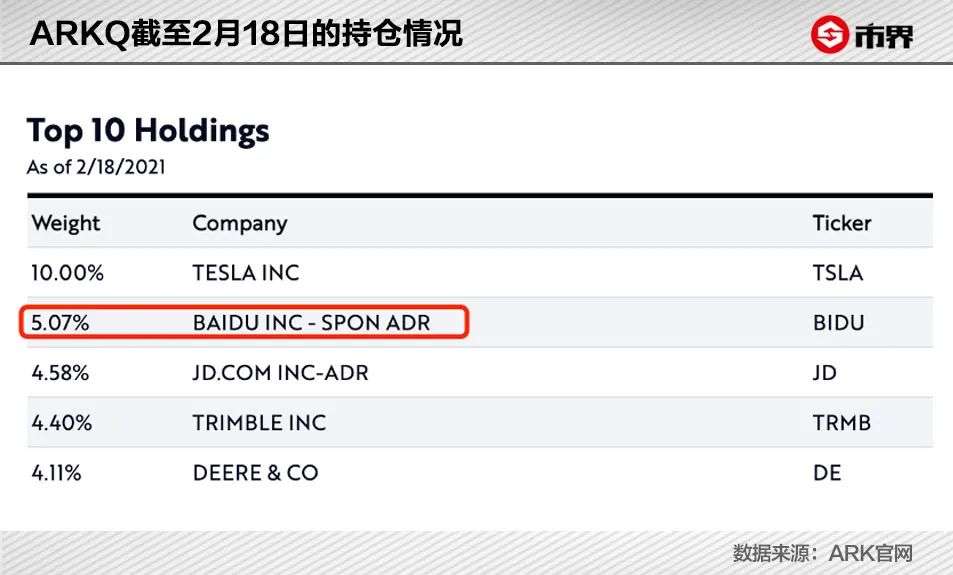
Task: Click the TRIMBLE INC company name
Action: click(x=259, y=422)
